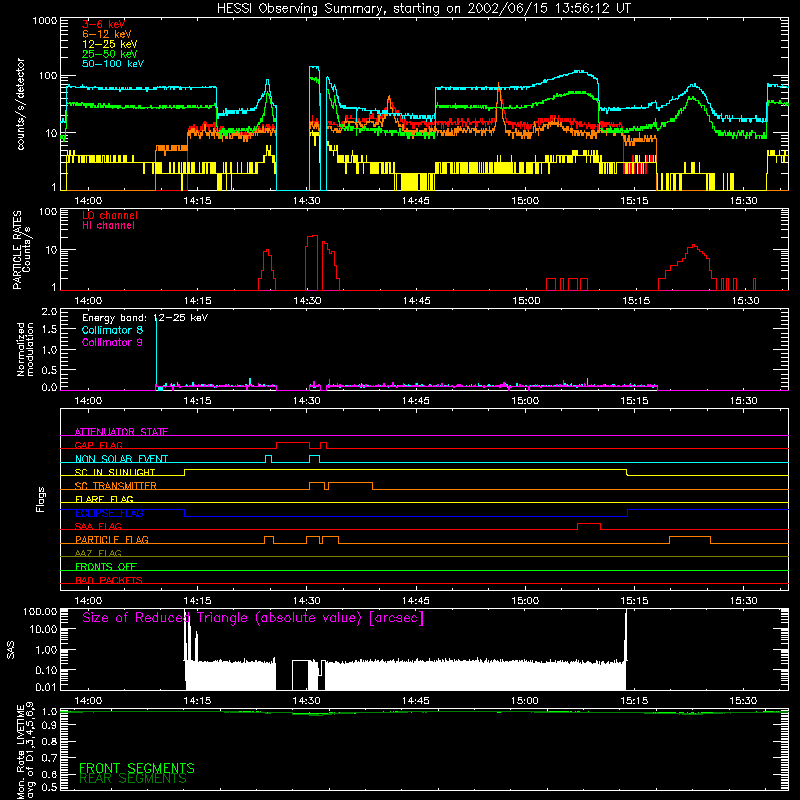Select the 3-6 keV legend entry

(x=103, y=24)
